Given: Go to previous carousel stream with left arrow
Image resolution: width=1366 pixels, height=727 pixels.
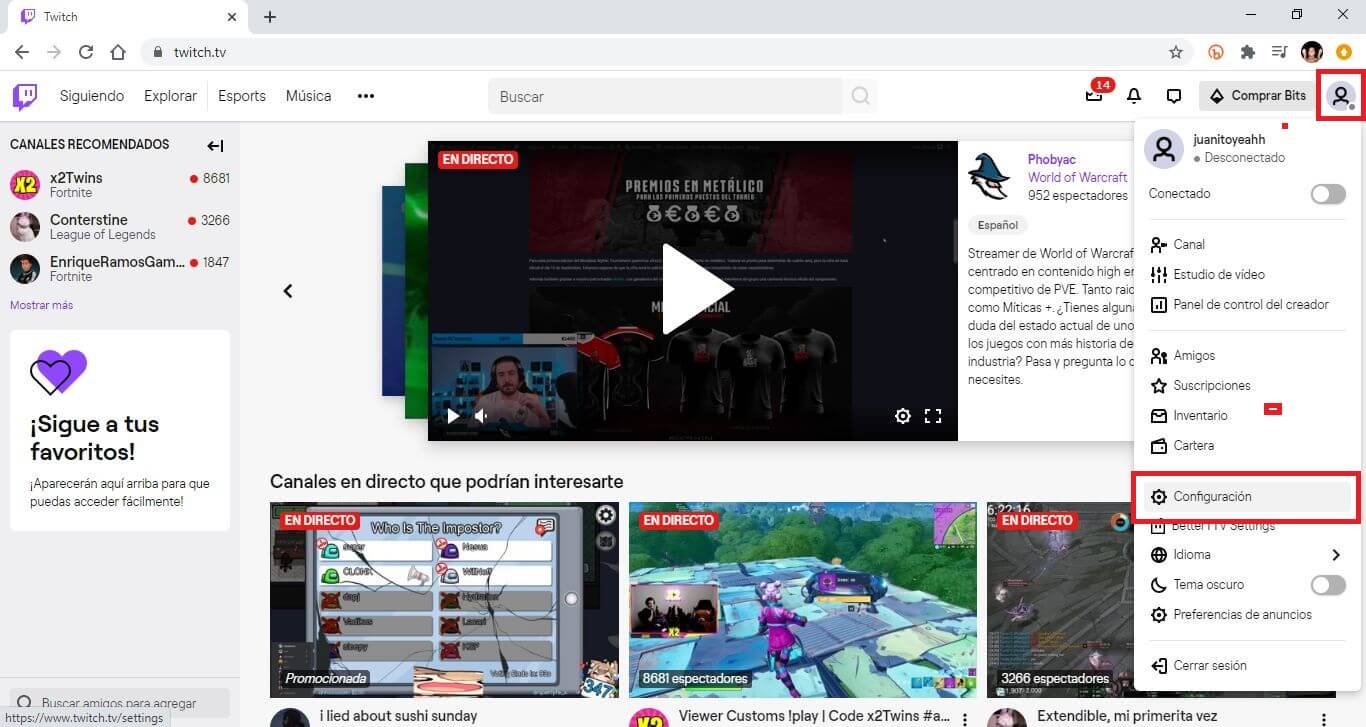Looking at the screenshot, I should point(288,291).
